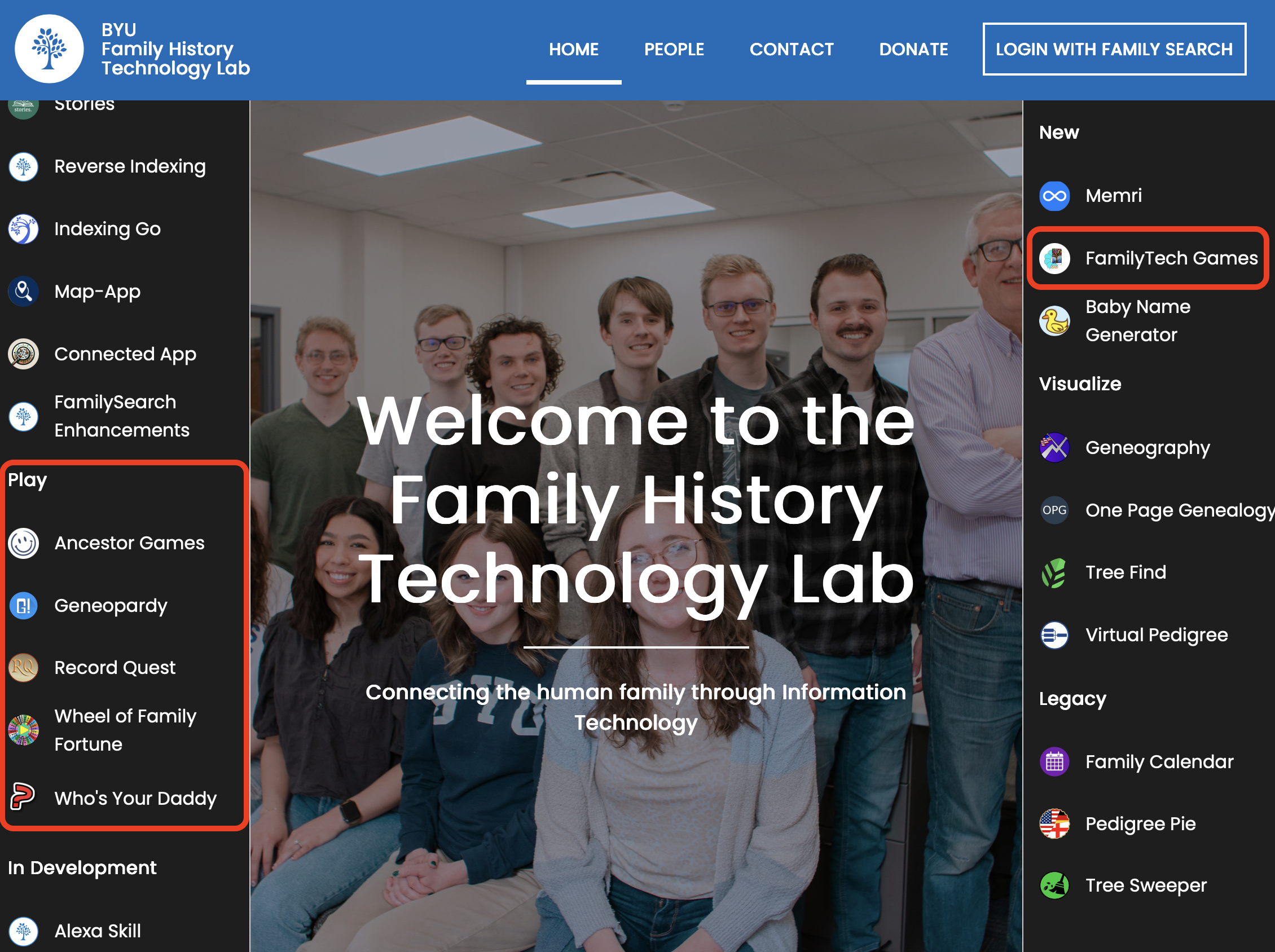Click the Geneopardy G! icon
Screen dimensions: 1275x952
coord(24,606)
